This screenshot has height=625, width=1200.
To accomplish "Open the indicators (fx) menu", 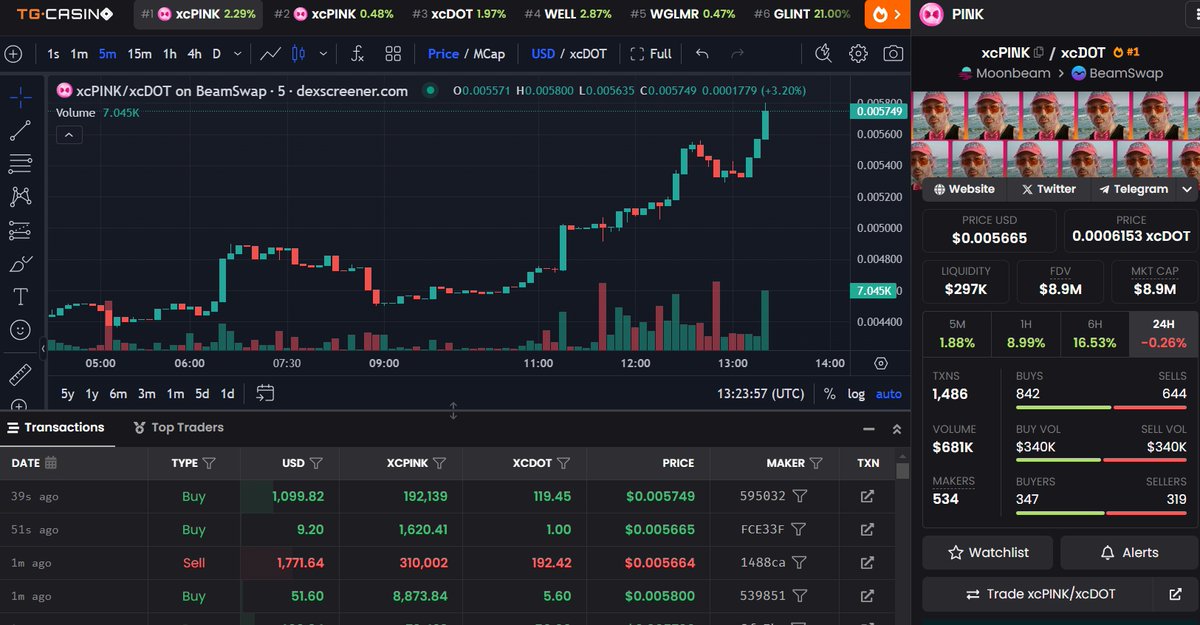I will coord(357,54).
